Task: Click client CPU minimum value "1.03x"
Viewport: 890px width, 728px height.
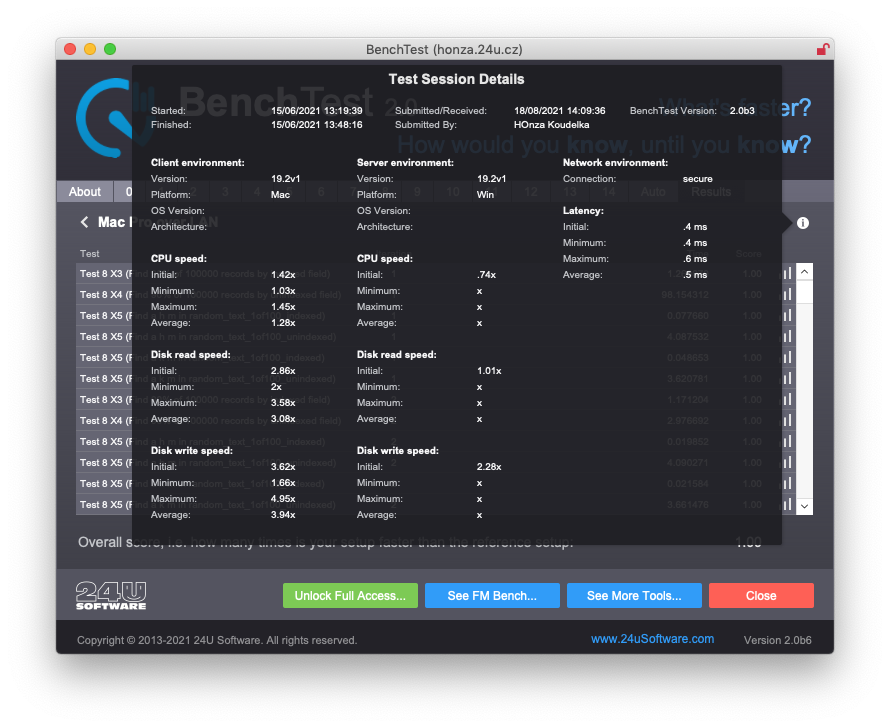Action: click(283, 291)
